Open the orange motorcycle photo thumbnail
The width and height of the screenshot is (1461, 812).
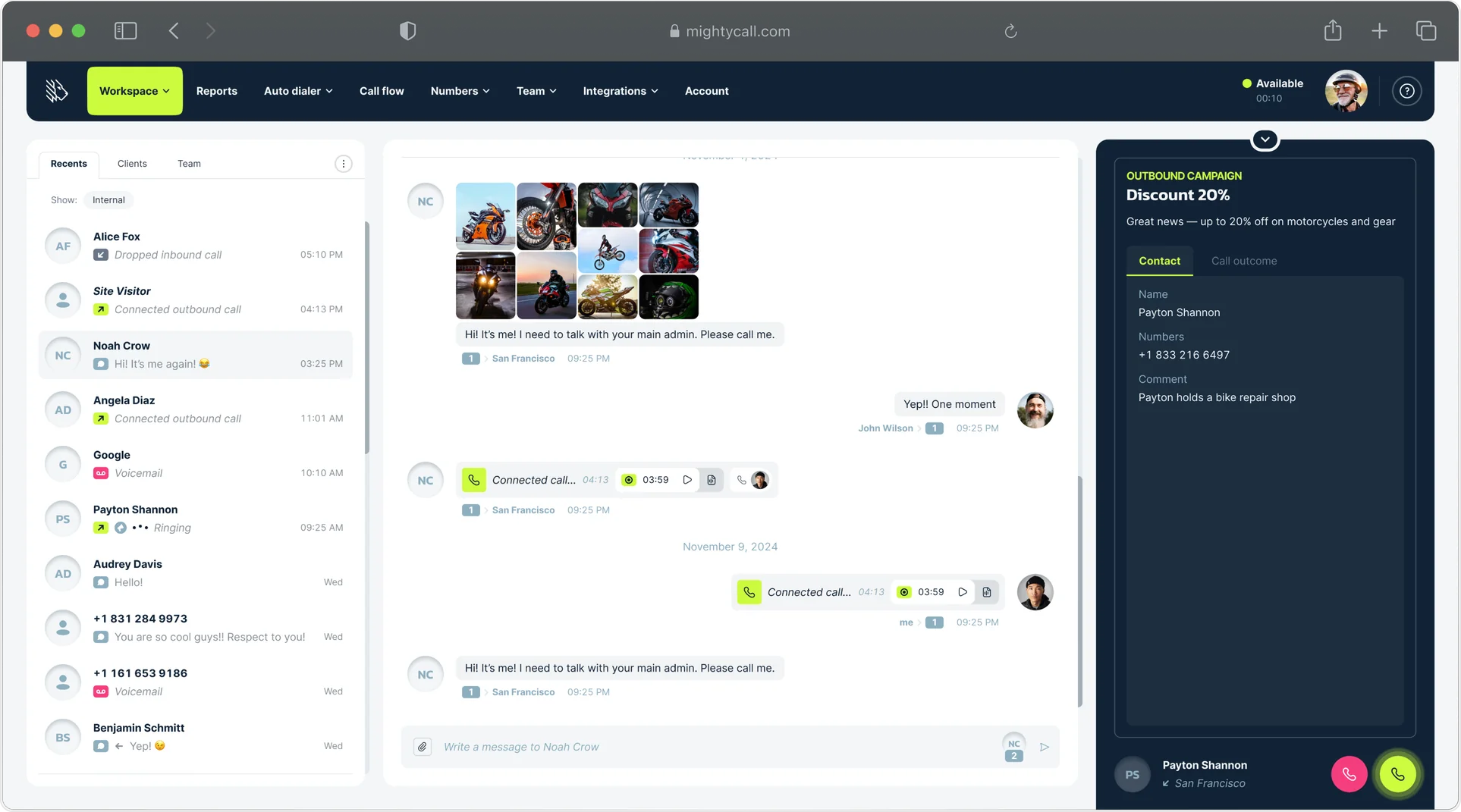(x=485, y=216)
